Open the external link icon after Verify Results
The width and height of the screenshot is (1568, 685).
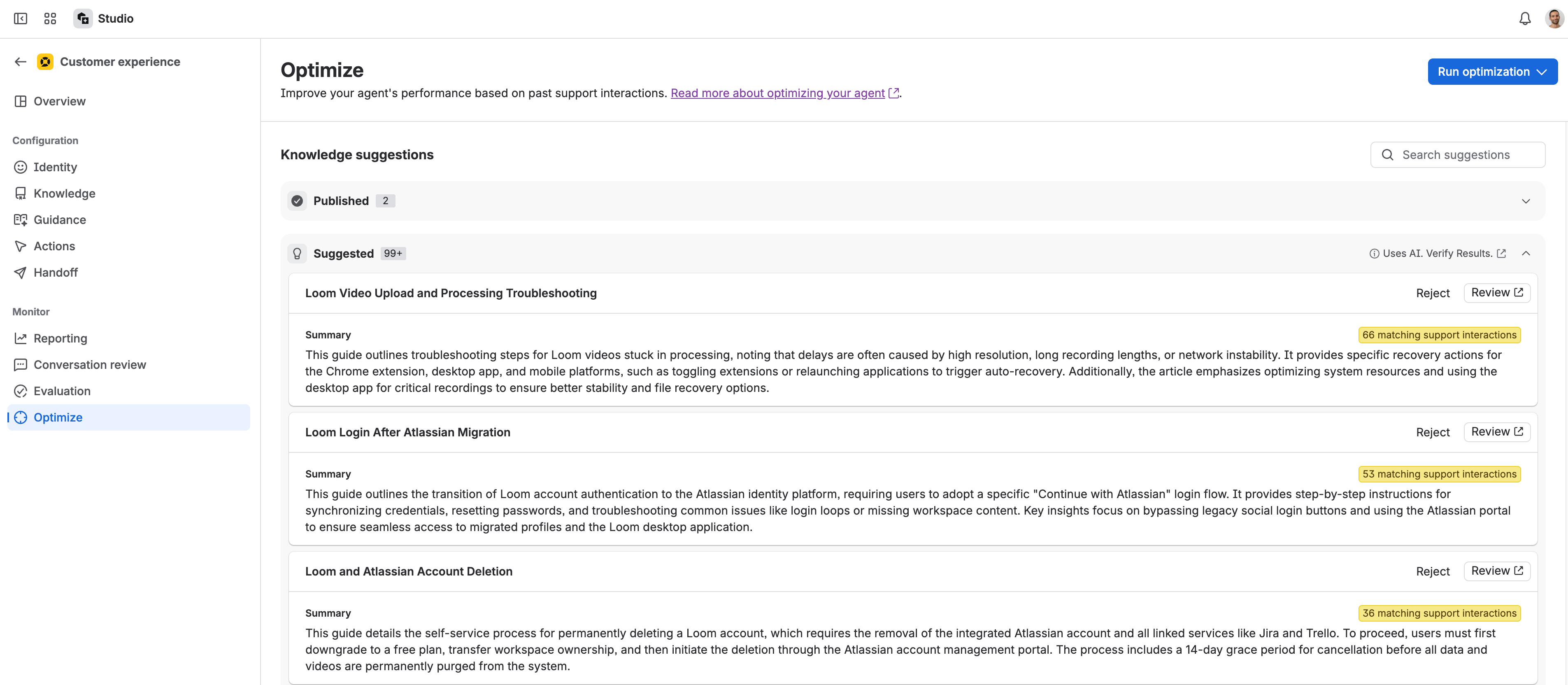(1502, 253)
